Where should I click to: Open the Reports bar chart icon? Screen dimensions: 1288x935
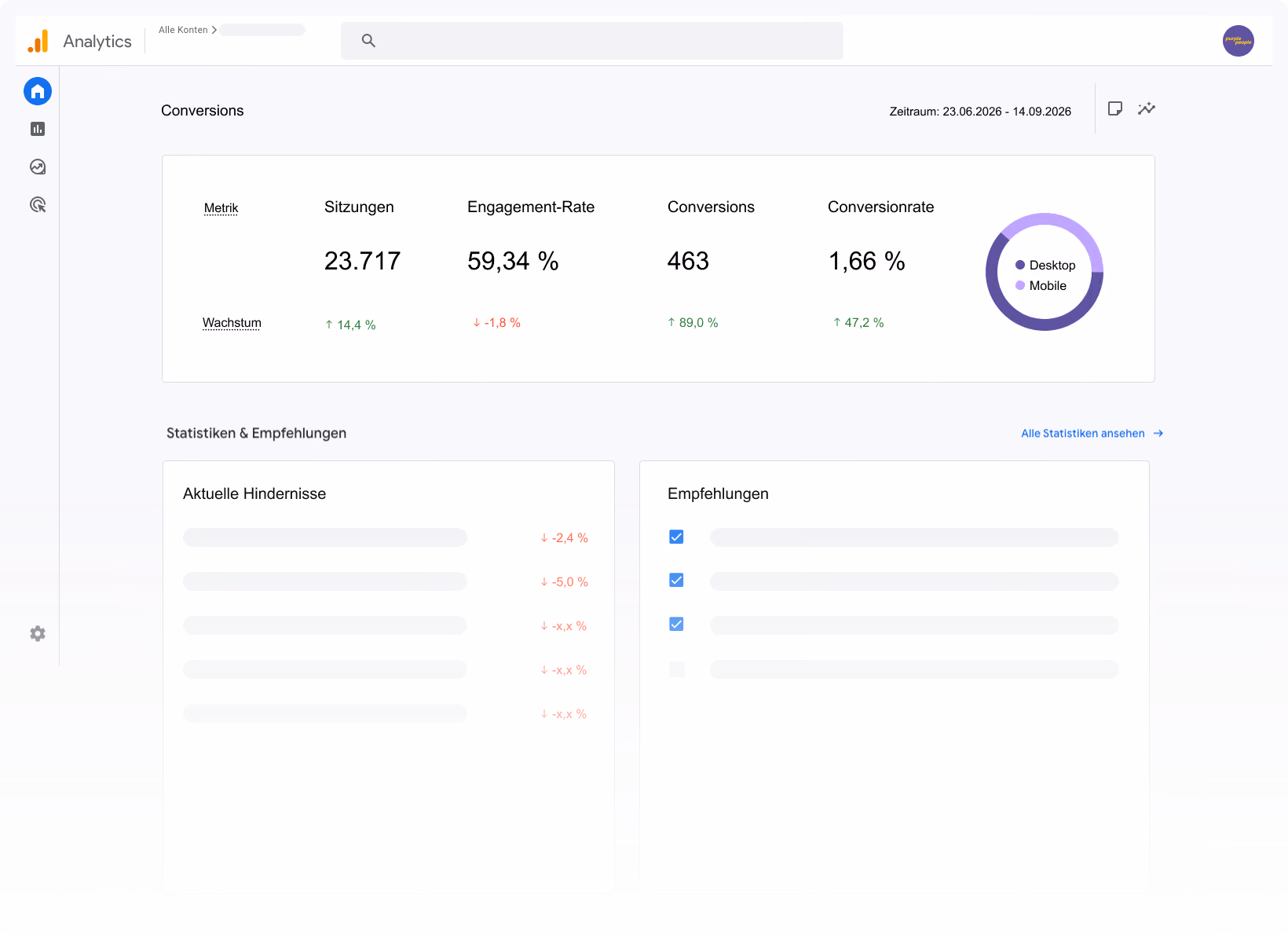point(38,129)
